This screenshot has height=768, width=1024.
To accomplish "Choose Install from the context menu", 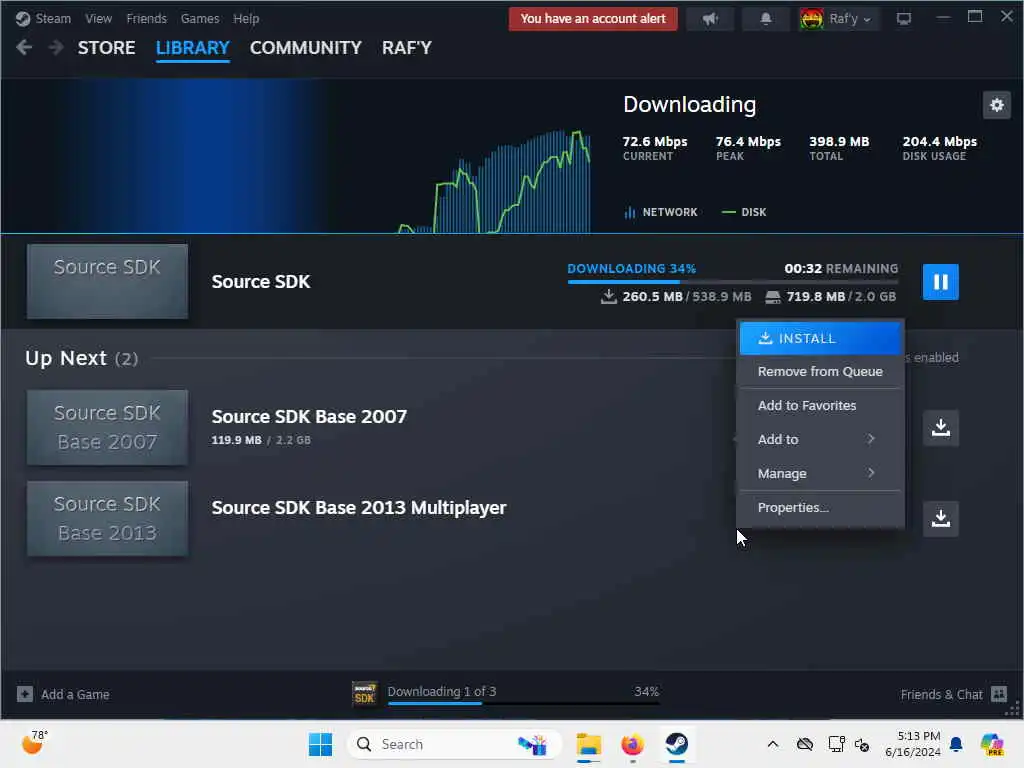I will pyautogui.click(x=820, y=338).
